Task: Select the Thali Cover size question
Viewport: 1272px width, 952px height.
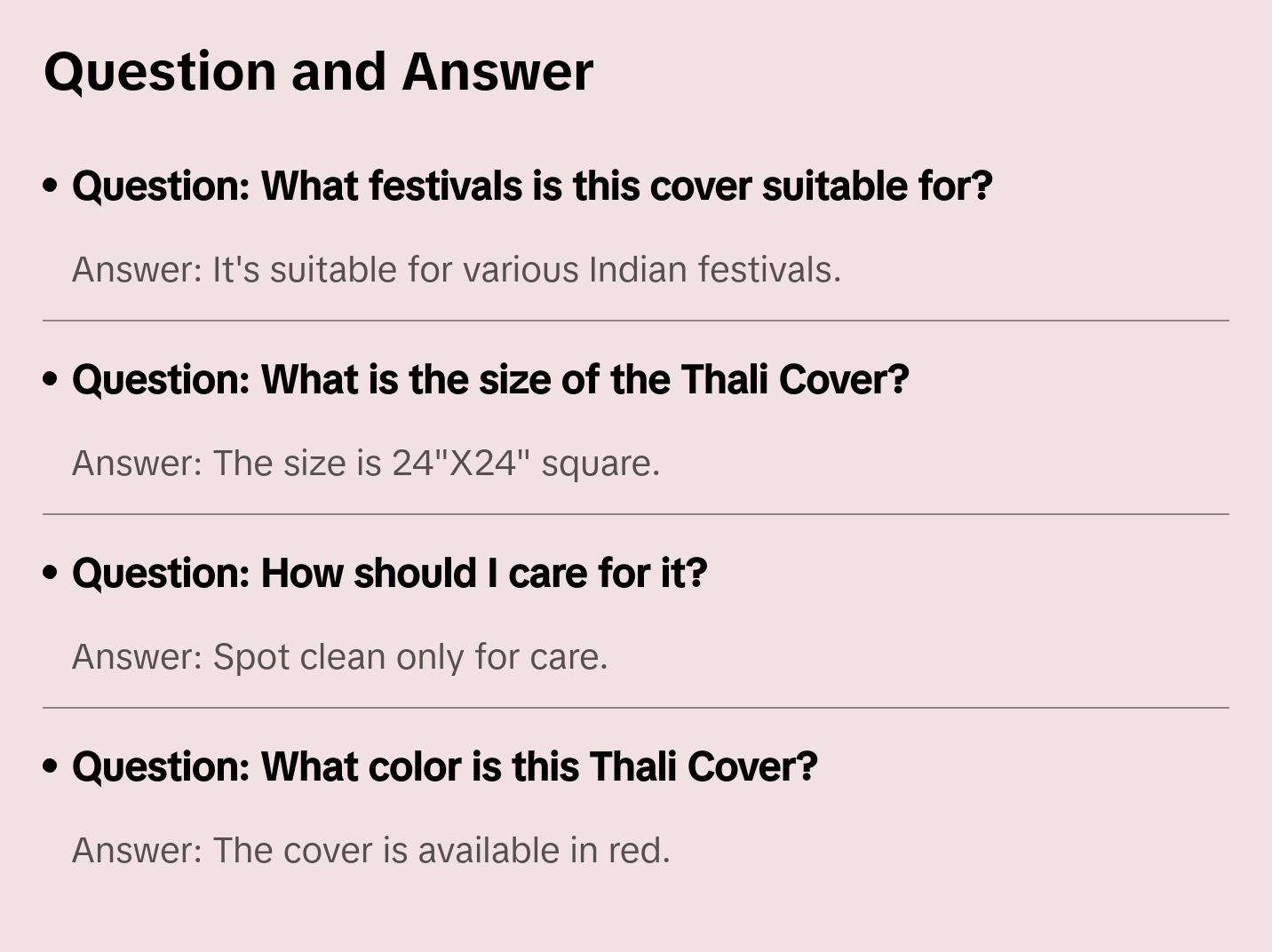Action: [490, 380]
